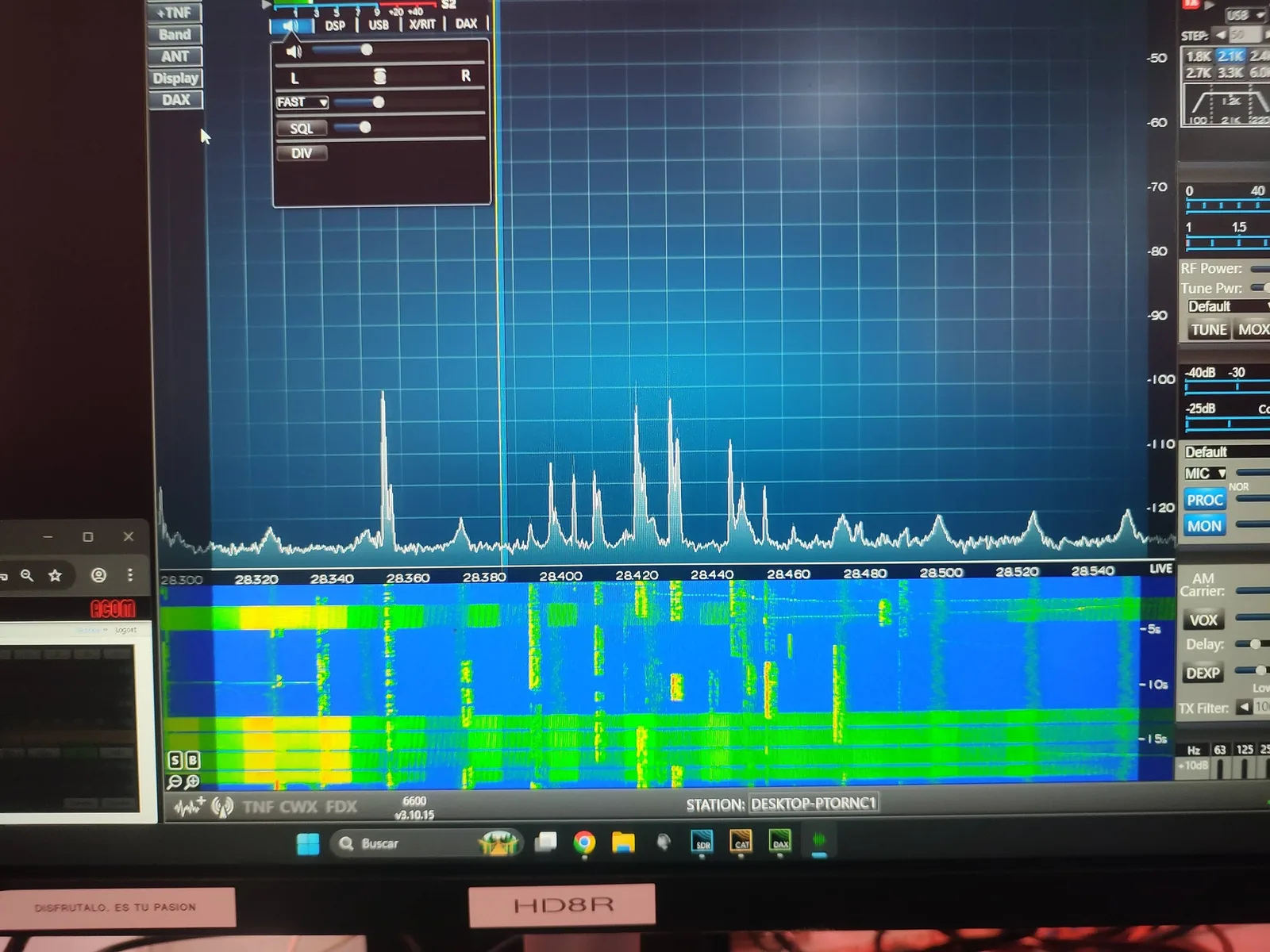Open the SDR app from taskbar
The image size is (1270, 952).
pyautogui.click(x=702, y=842)
